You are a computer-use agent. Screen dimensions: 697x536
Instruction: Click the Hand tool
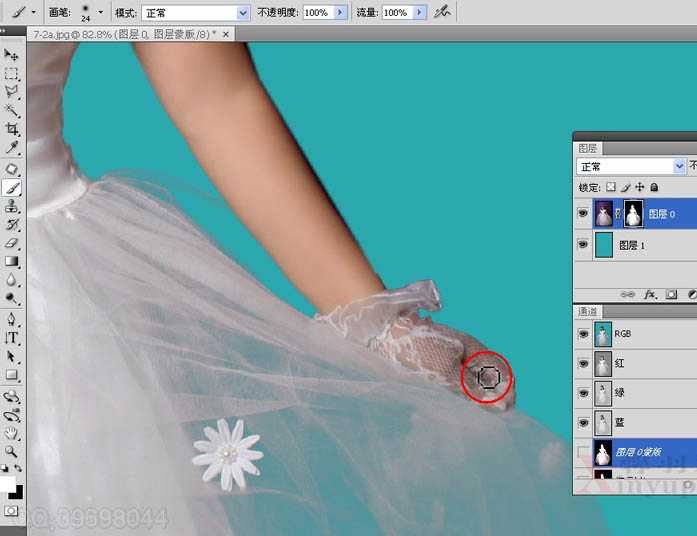pos(12,433)
